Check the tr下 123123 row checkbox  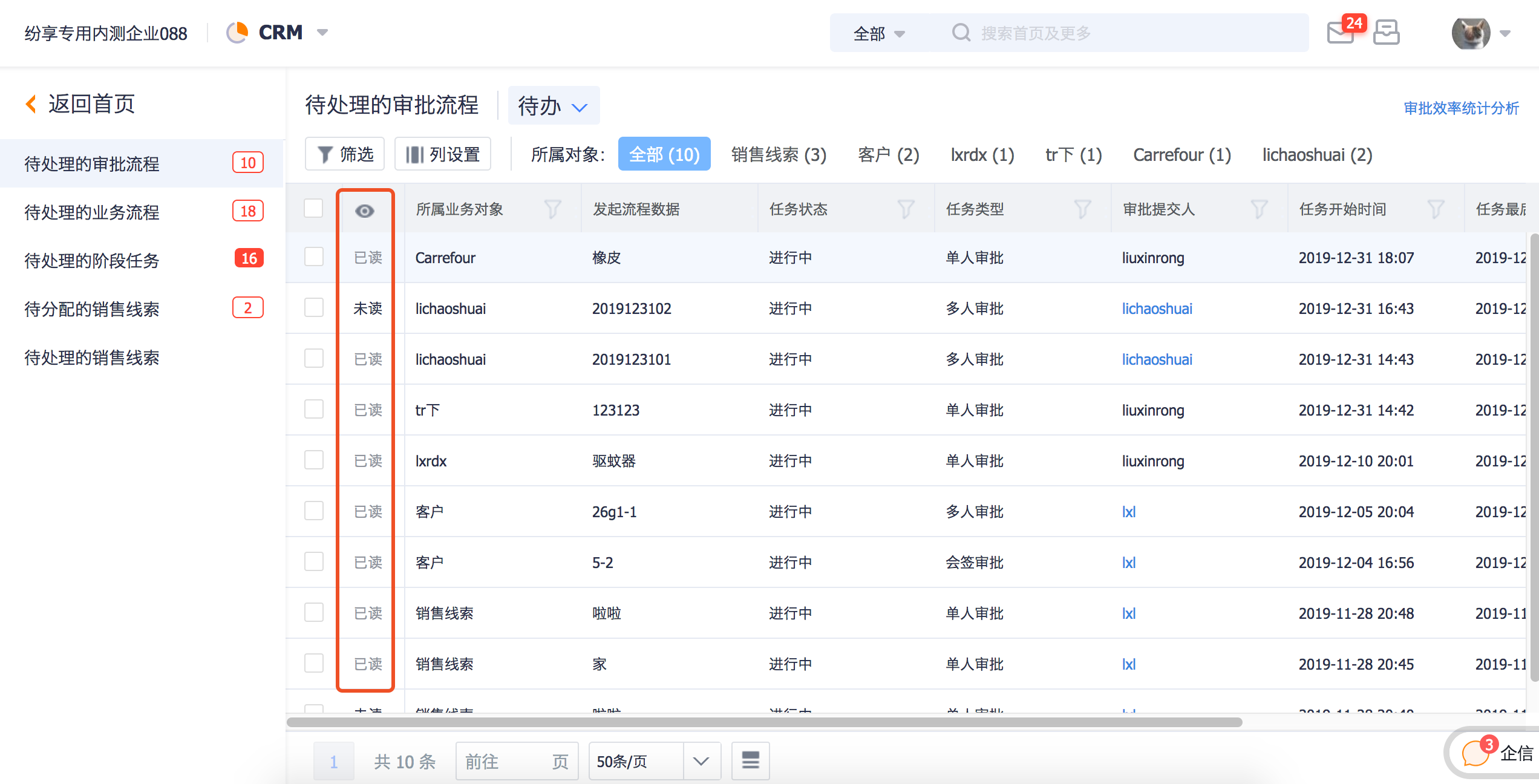pyautogui.click(x=313, y=409)
